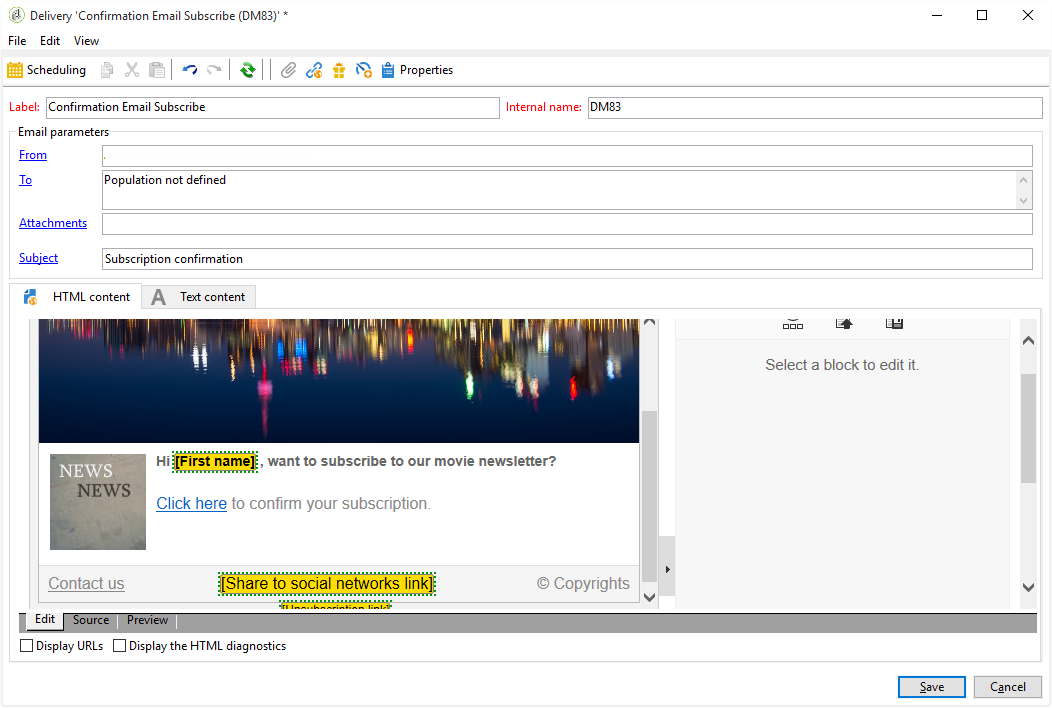
Task: Click the Text content 'A' icon
Action: pyautogui.click(x=158, y=297)
